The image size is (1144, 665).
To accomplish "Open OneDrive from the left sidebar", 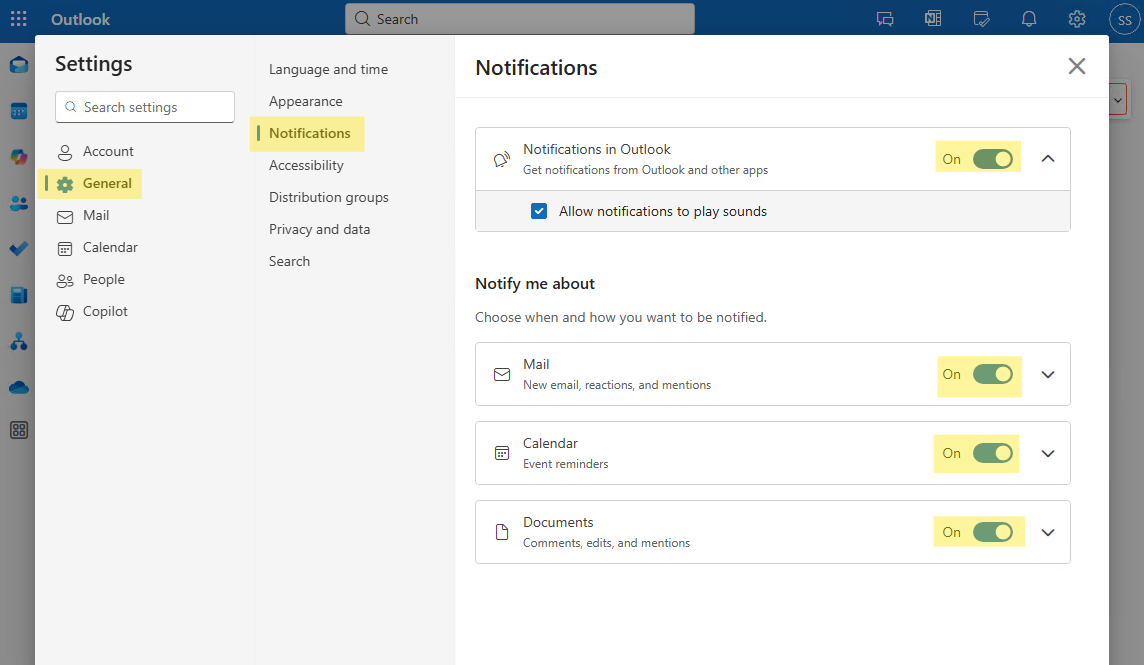I will coord(18,387).
